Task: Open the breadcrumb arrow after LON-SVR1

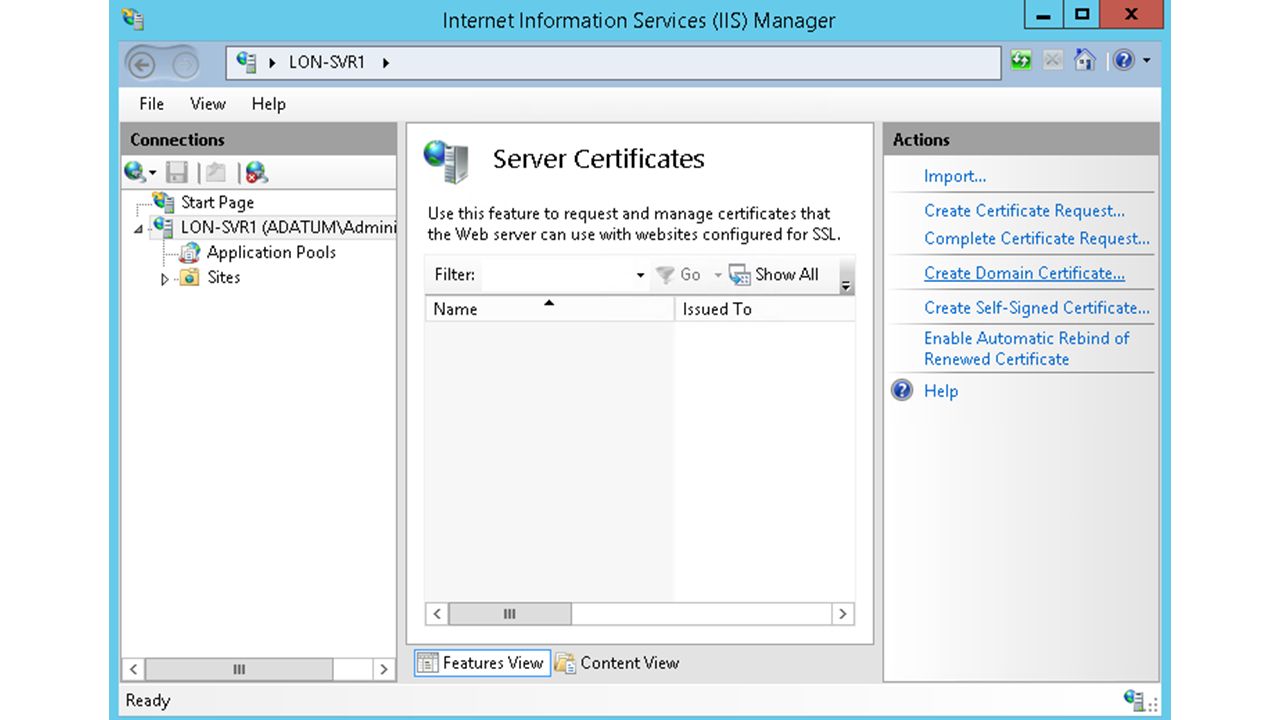Action: [x=386, y=63]
